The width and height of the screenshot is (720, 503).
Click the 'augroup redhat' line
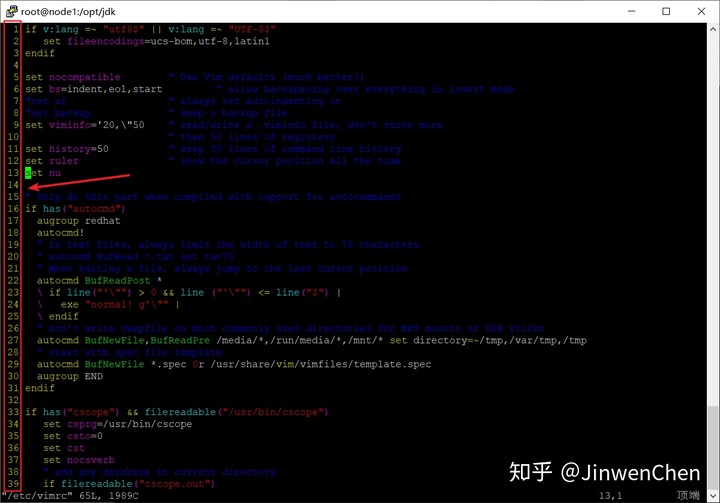point(79,220)
